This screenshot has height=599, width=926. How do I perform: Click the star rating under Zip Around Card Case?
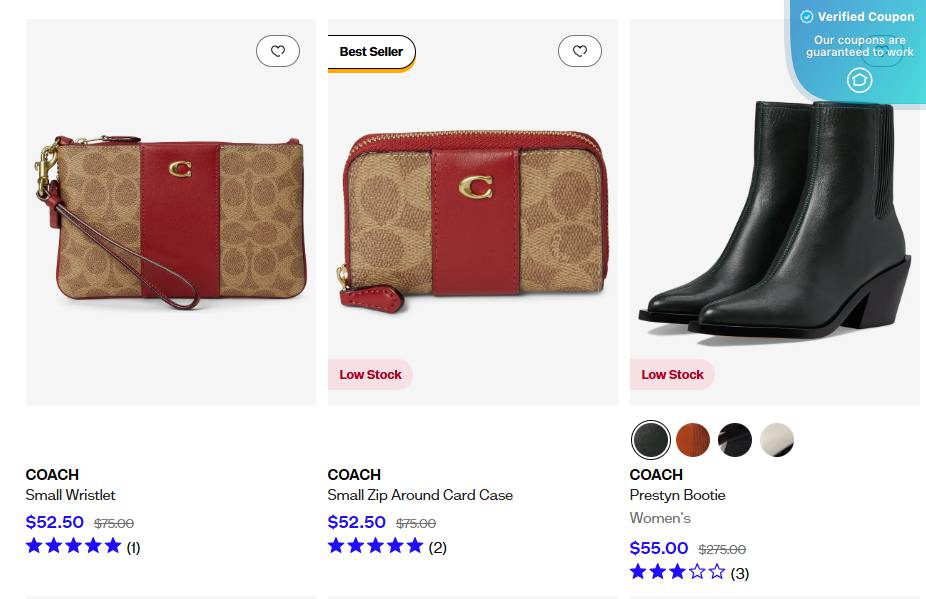pos(376,546)
